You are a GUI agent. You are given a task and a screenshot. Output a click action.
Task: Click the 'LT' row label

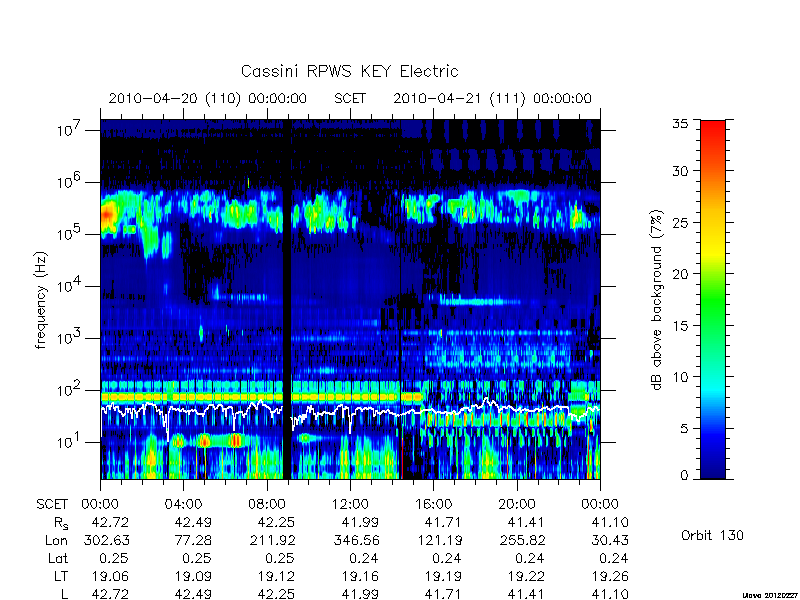pyautogui.click(x=61, y=577)
